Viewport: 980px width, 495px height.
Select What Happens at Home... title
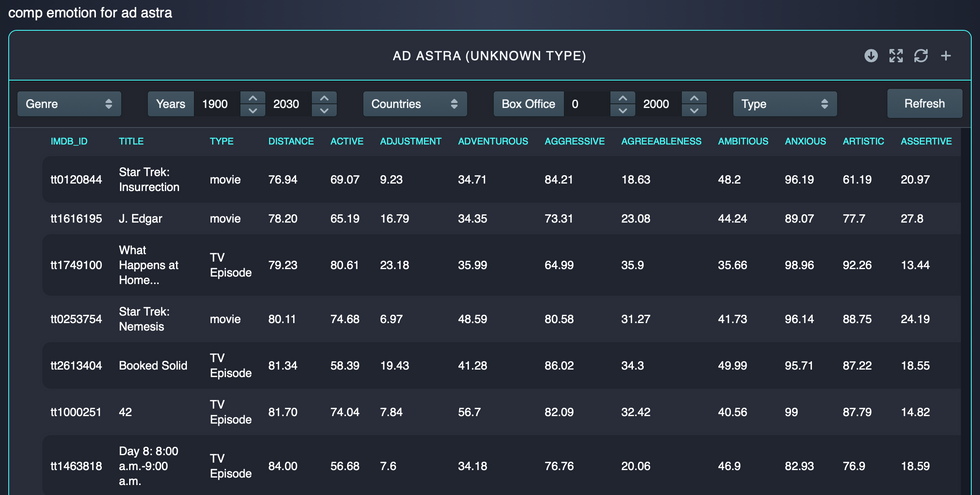(x=149, y=265)
